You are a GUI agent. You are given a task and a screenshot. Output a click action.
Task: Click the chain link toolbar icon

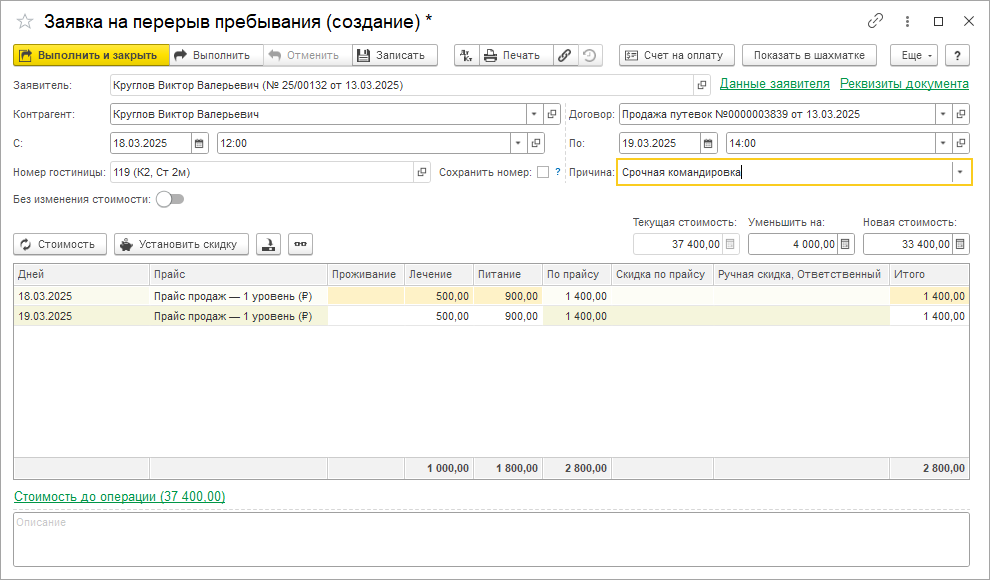point(565,56)
